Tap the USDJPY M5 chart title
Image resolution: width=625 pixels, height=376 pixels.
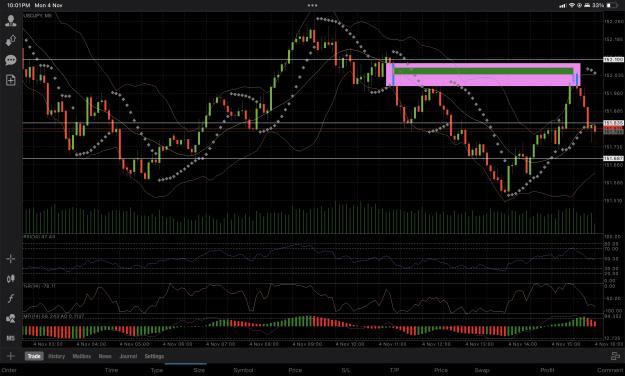[37, 16]
